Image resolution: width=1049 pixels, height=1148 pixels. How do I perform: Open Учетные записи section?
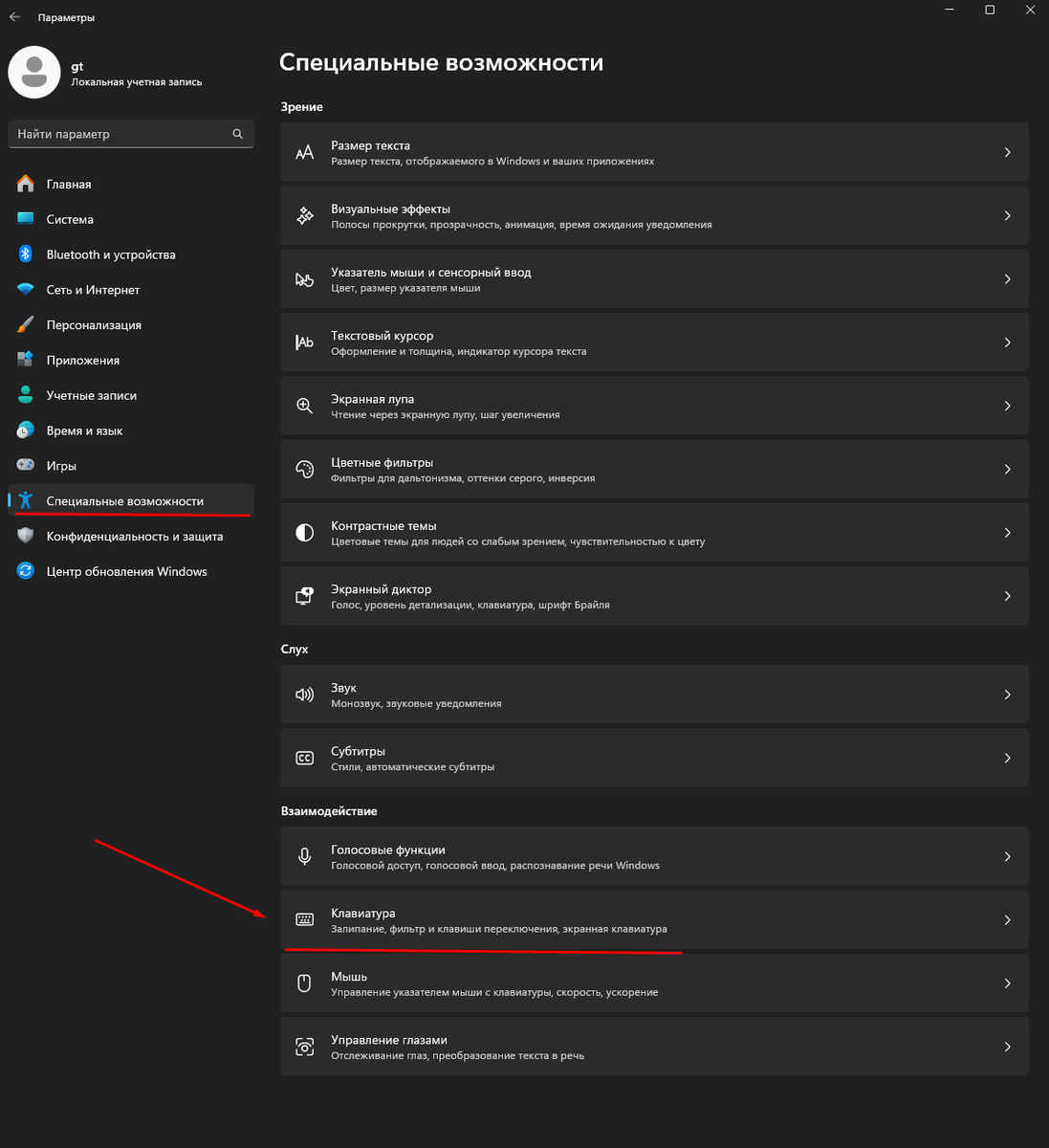pos(131,395)
